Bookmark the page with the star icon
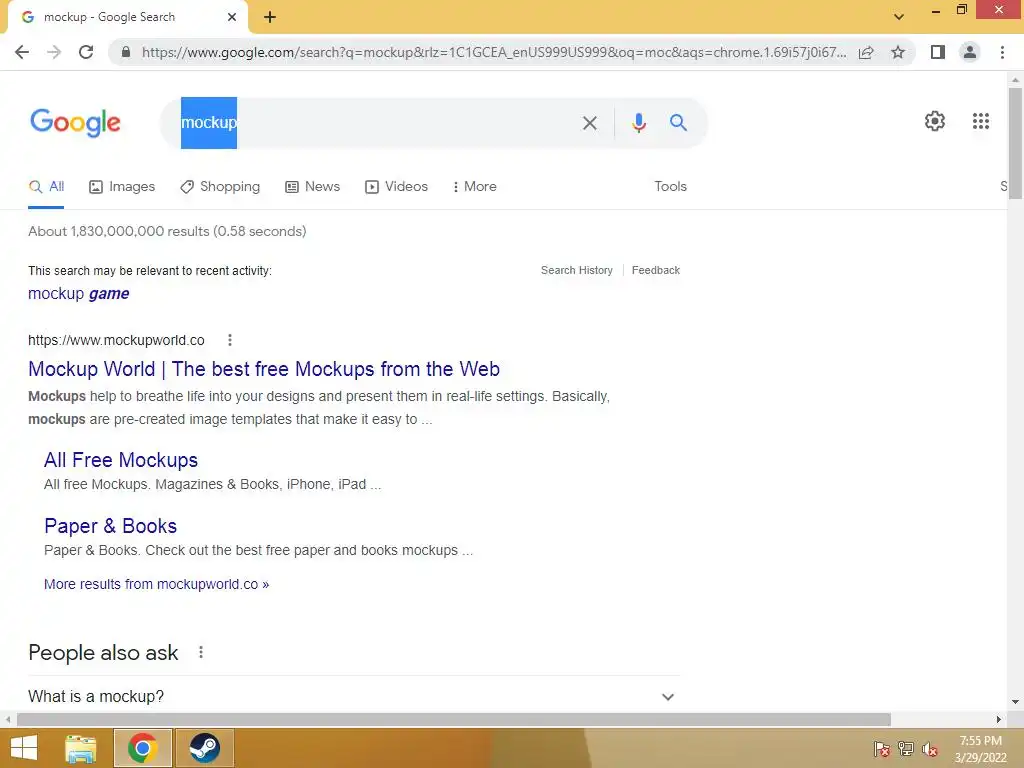This screenshot has width=1024, height=768. pos(898,52)
